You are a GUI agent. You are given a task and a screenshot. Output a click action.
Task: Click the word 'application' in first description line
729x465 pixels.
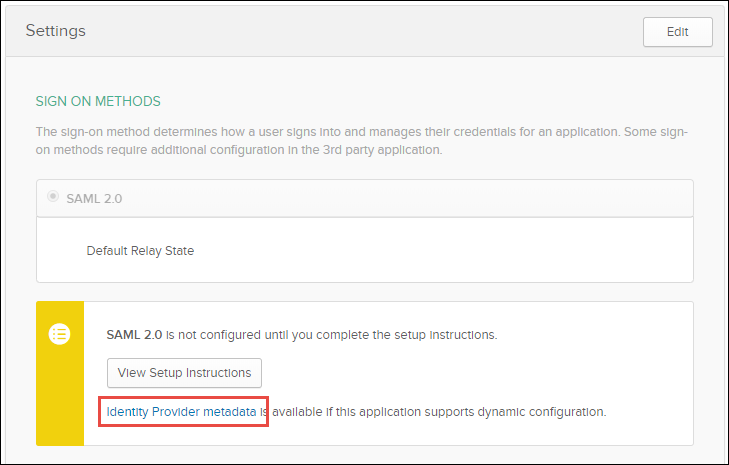(x=562, y=132)
